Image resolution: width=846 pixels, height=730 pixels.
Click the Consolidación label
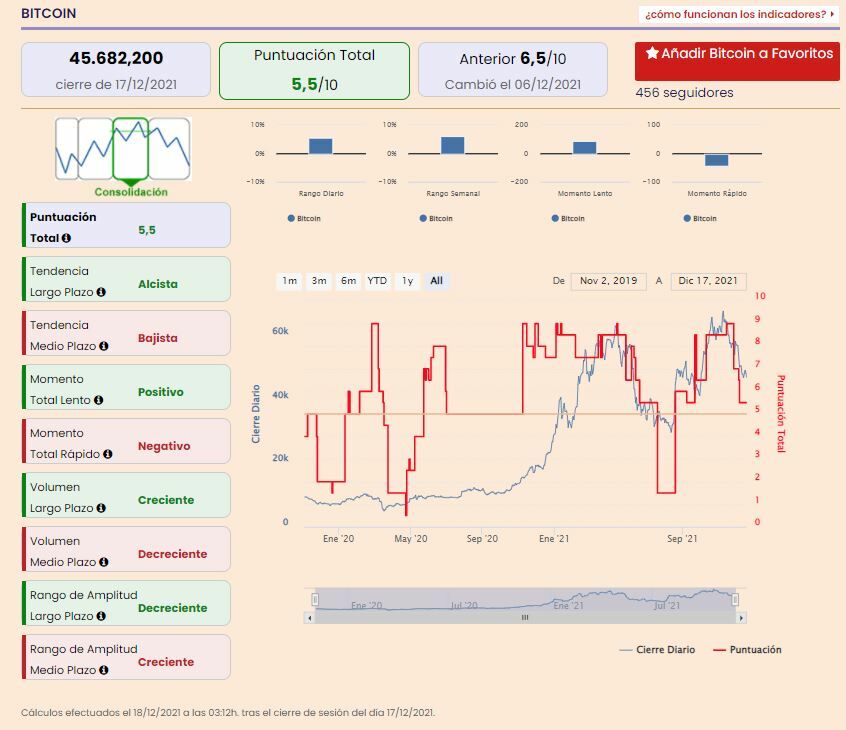(x=131, y=192)
